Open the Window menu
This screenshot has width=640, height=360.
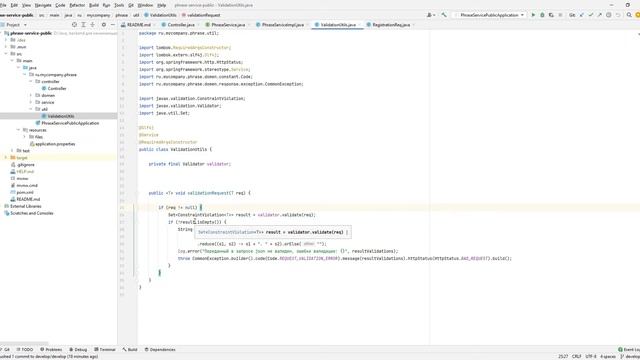145,5
